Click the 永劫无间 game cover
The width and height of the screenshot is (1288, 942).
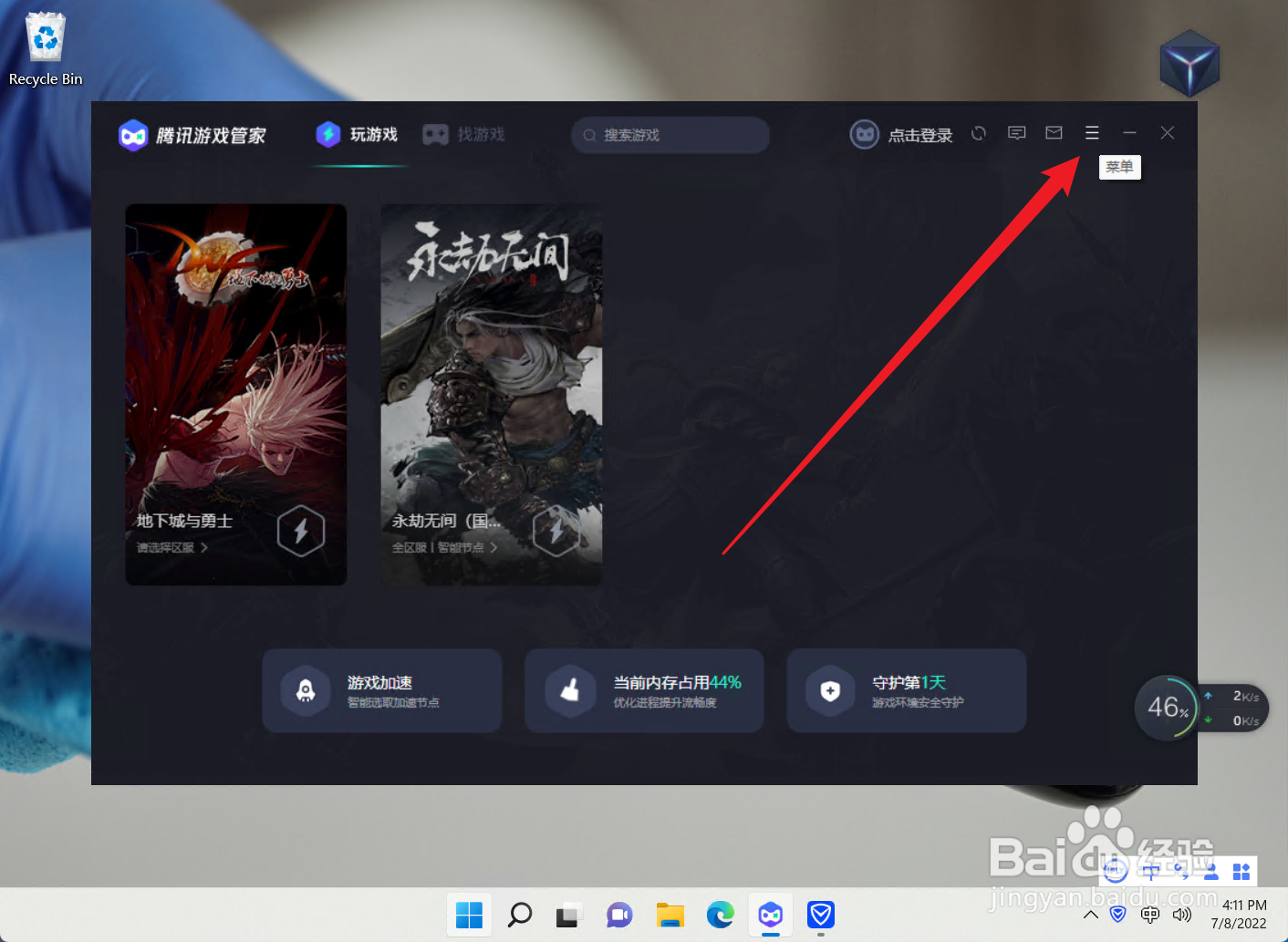coord(492,394)
